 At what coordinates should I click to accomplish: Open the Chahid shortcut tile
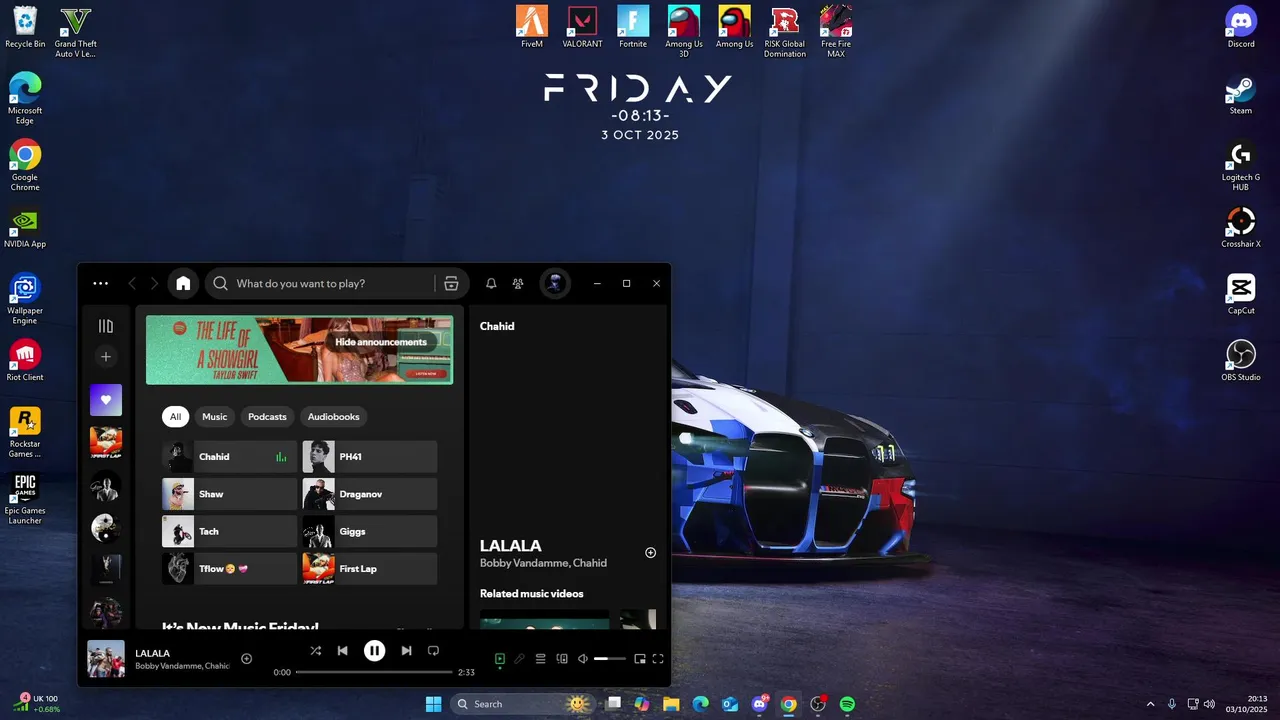coord(229,457)
